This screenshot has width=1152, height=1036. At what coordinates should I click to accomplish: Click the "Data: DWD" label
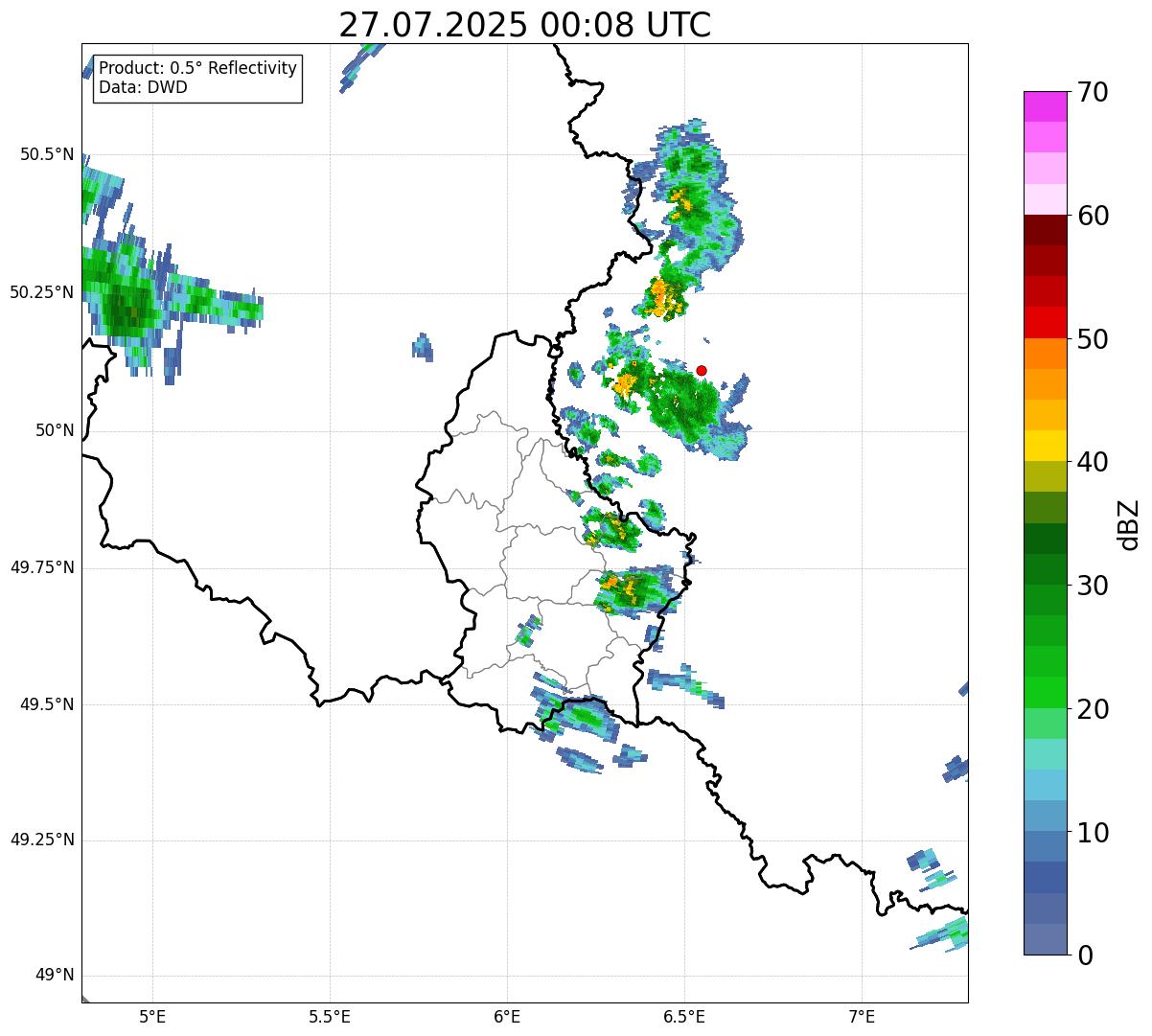(x=143, y=87)
